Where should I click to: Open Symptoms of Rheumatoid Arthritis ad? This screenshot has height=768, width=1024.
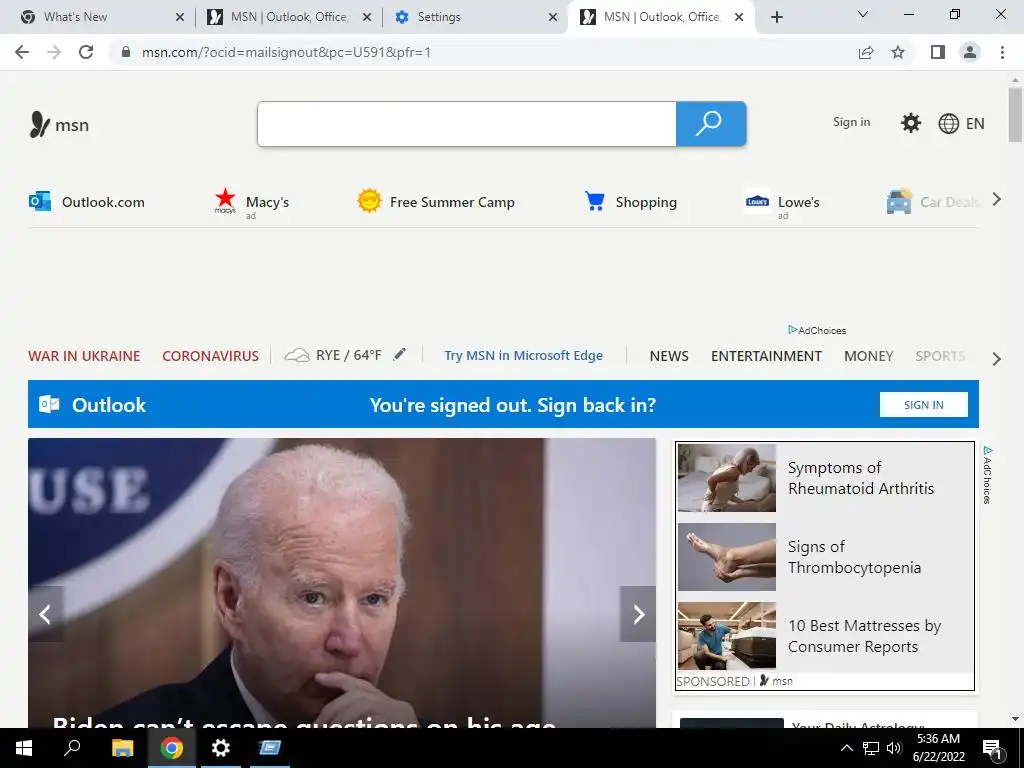tap(824, 478)
